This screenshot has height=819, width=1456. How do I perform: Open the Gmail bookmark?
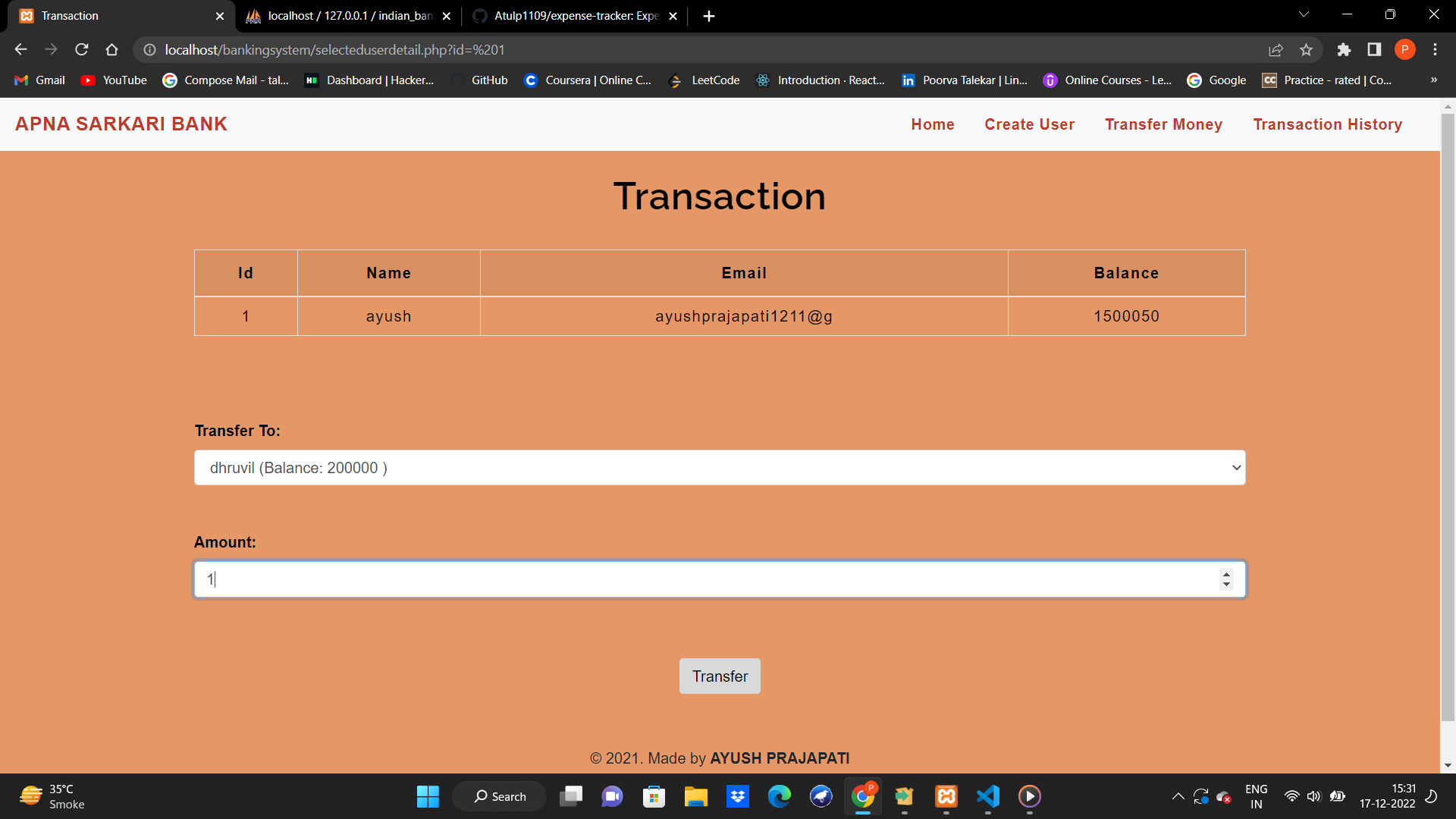(x=39, y=80)
